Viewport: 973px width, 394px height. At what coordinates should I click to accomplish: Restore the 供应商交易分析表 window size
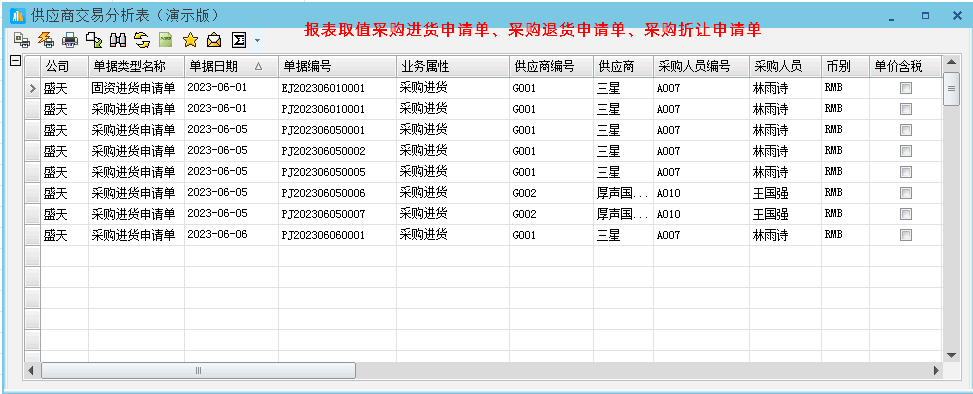[925, 16]
